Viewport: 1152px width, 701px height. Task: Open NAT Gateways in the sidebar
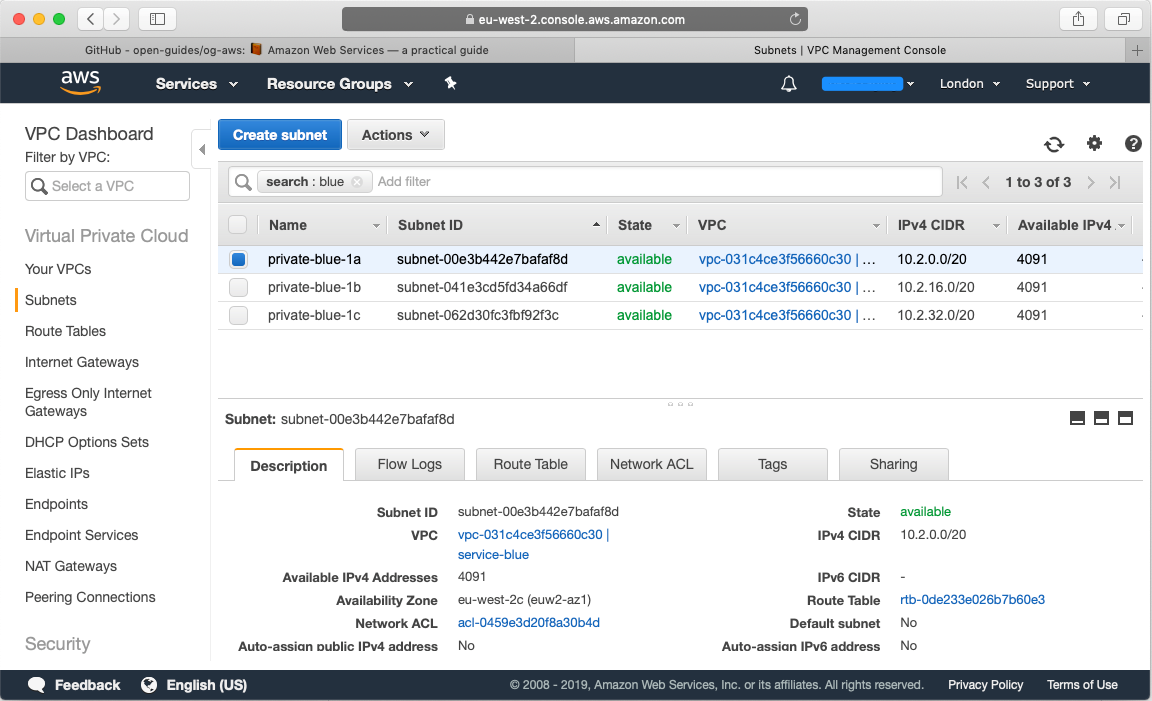[71, 567]
